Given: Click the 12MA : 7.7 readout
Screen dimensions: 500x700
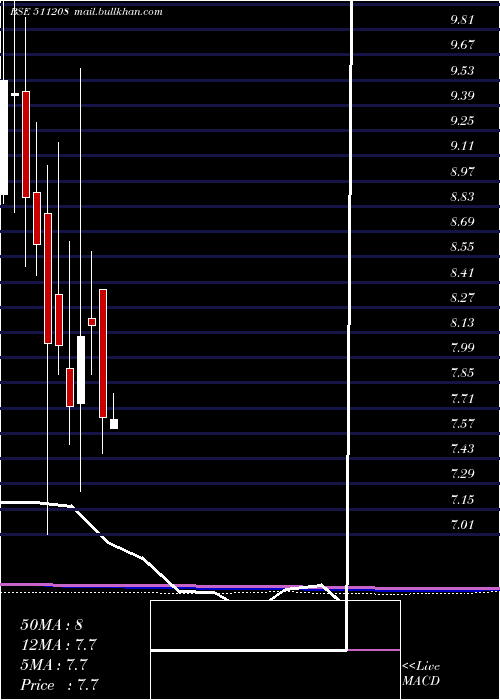Looking at the screenshot, I should [58, 645].
